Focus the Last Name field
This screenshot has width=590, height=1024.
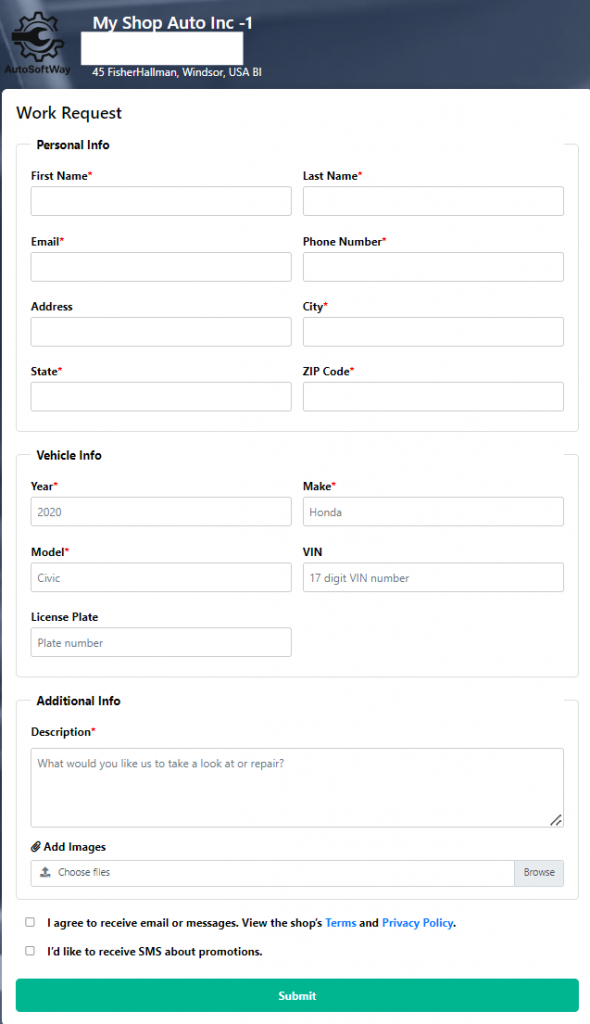coord(433,201)
